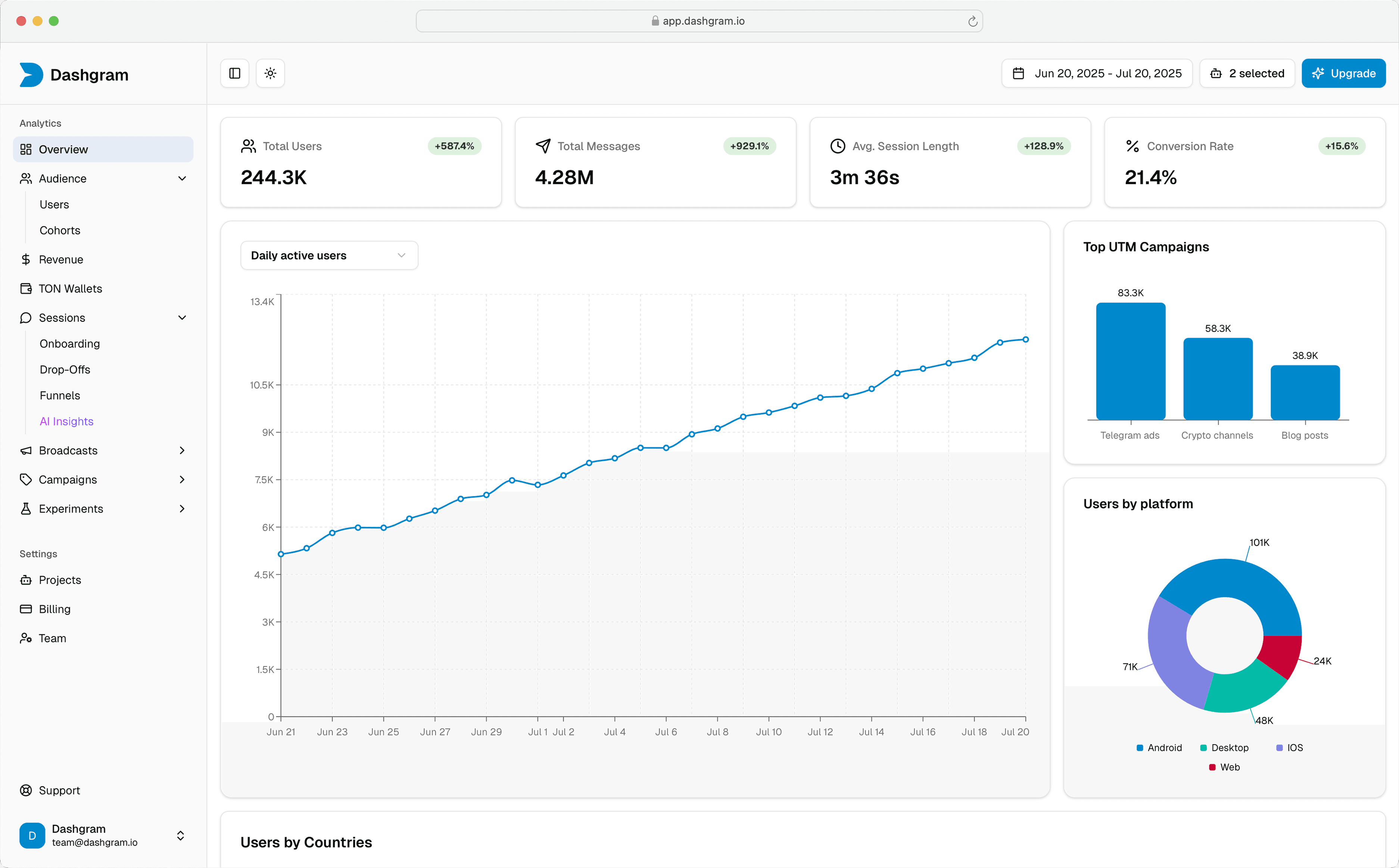This screenshot has width=1399, height=868.
Task: Click the Projects bot icon
Action: 26,580
